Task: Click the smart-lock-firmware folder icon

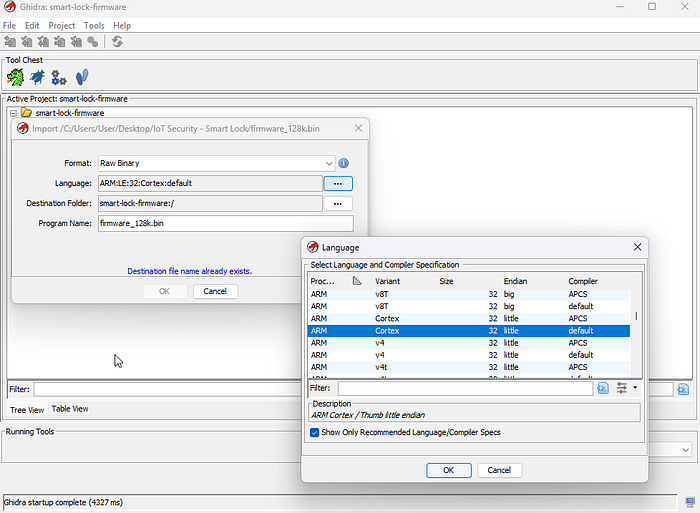Action: click(x=26, y=113)
